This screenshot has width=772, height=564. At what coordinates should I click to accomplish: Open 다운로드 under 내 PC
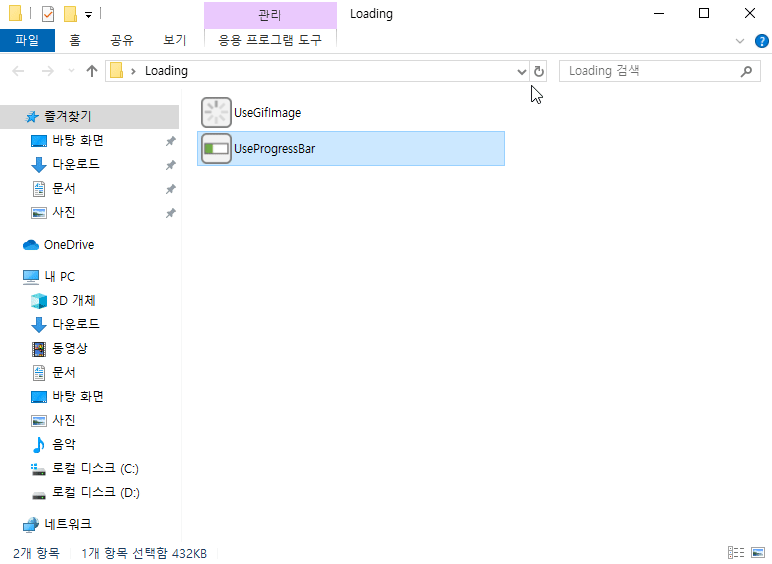coord(76,324)
